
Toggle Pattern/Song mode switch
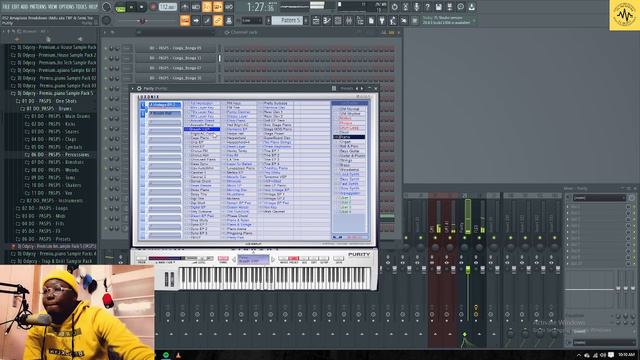[x=120, y=7]
